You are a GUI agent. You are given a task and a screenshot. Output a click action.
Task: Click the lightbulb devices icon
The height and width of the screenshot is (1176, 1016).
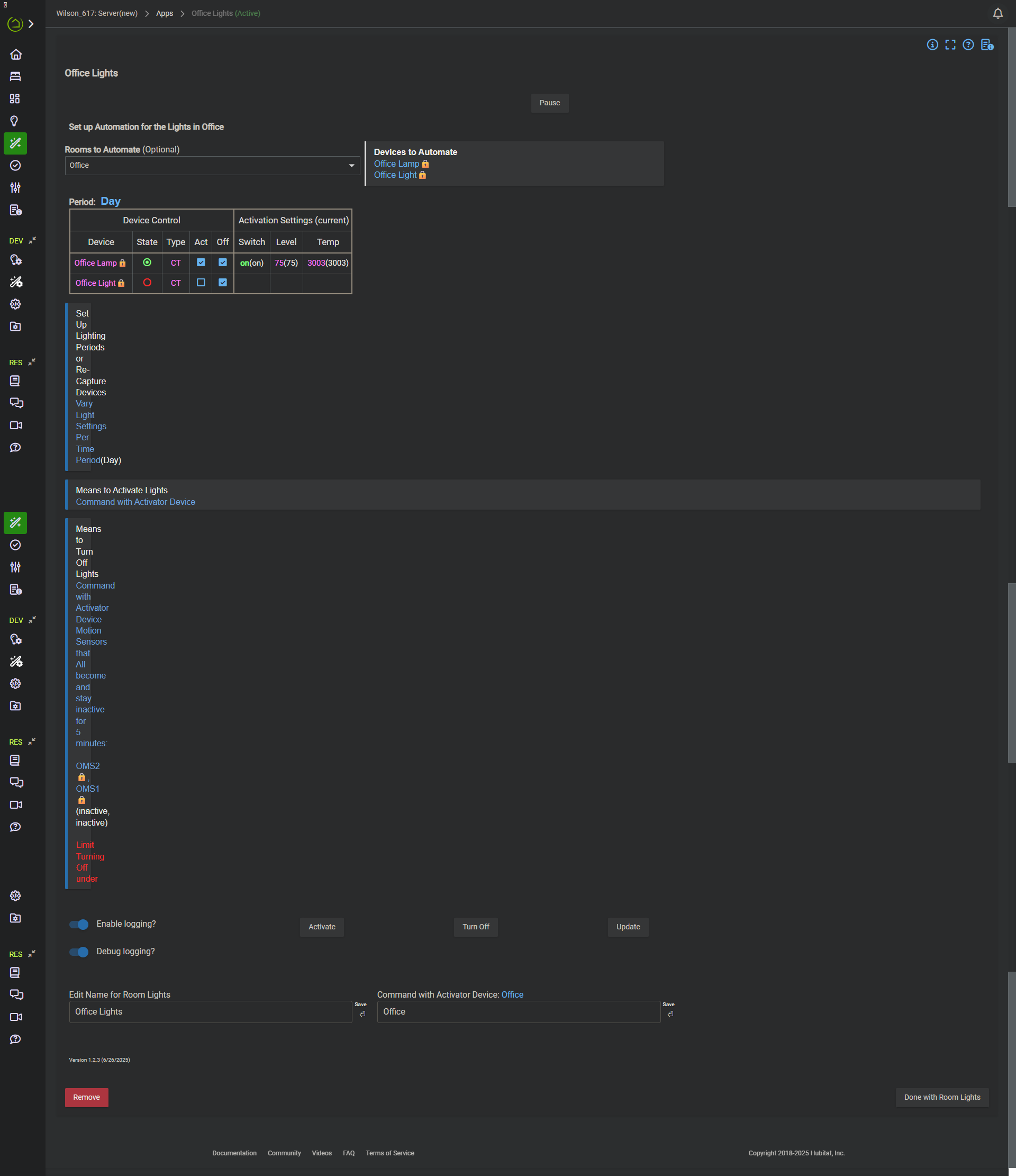[x=15, y=121]
